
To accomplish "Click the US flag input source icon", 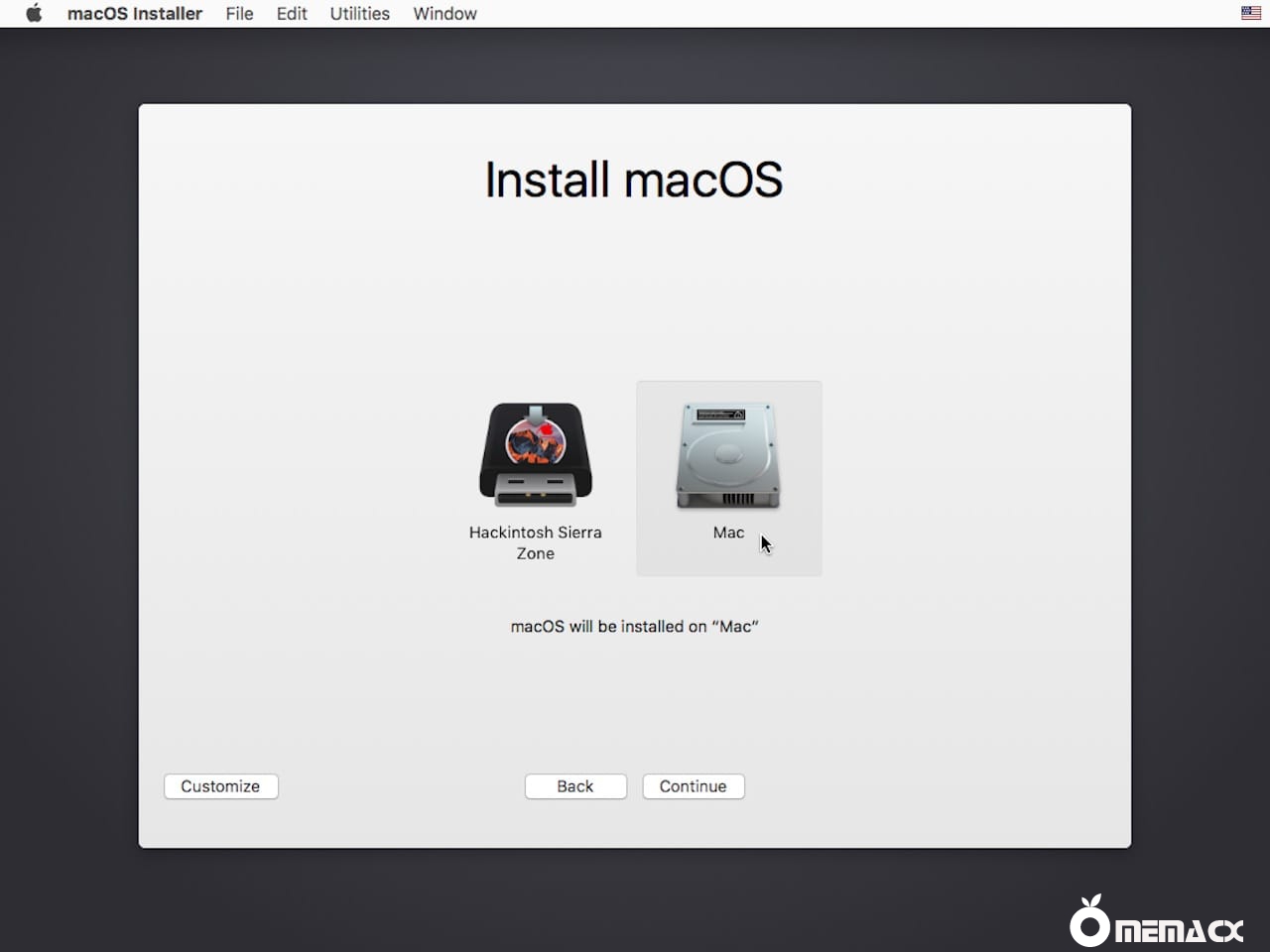I will 1250,14.
